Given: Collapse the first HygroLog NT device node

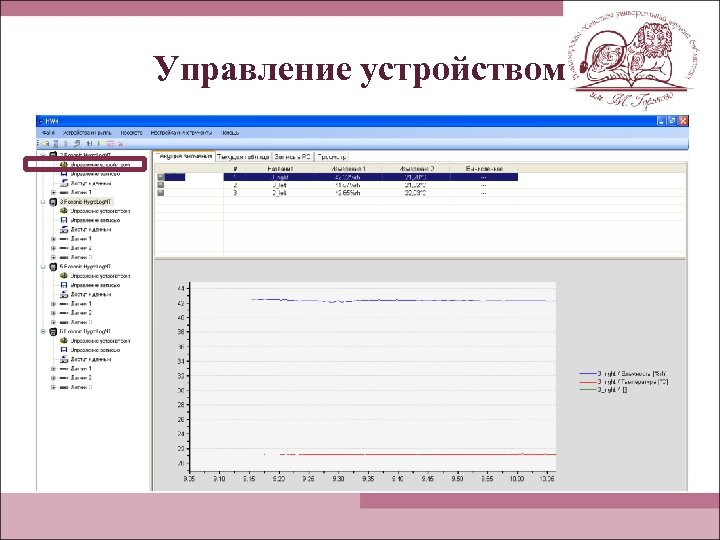Looking at the screenshot, I should pyautogui.click(x=43, y=155).
